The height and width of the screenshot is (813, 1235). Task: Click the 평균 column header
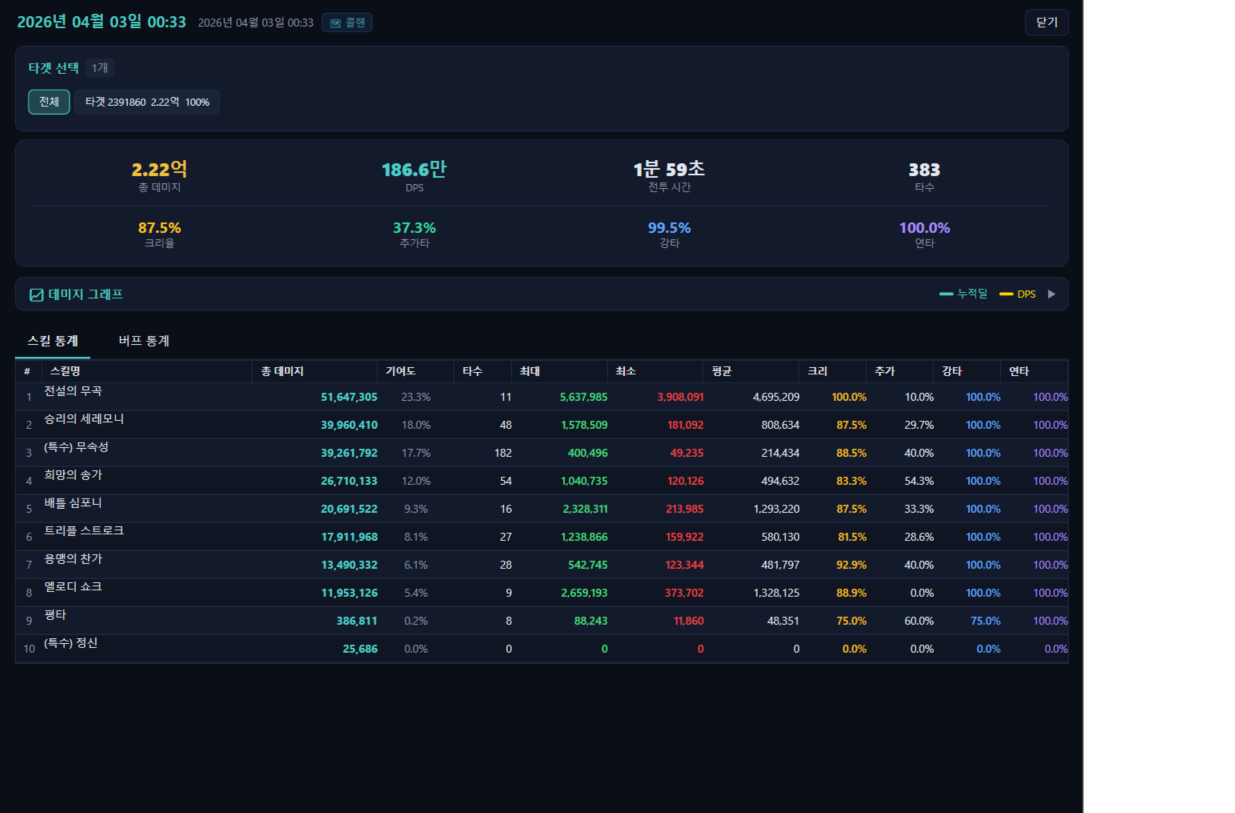[721, 371]
